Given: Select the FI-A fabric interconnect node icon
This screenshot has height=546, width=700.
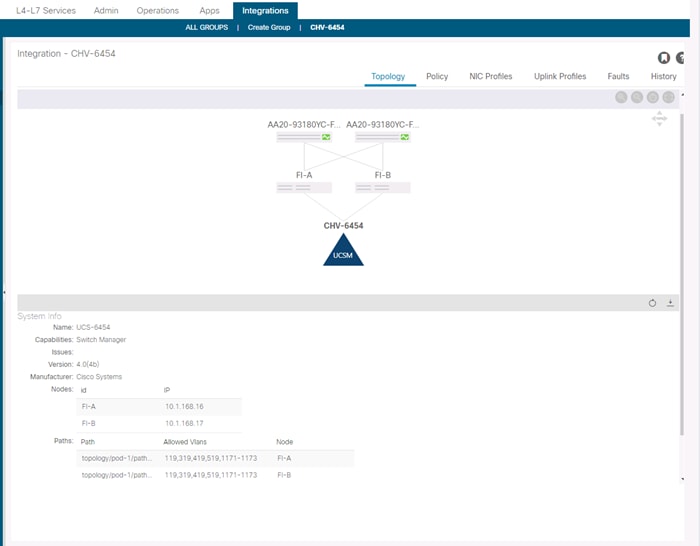Looking at the screenshot, I should pyautogui.click(x=304, y=188).
